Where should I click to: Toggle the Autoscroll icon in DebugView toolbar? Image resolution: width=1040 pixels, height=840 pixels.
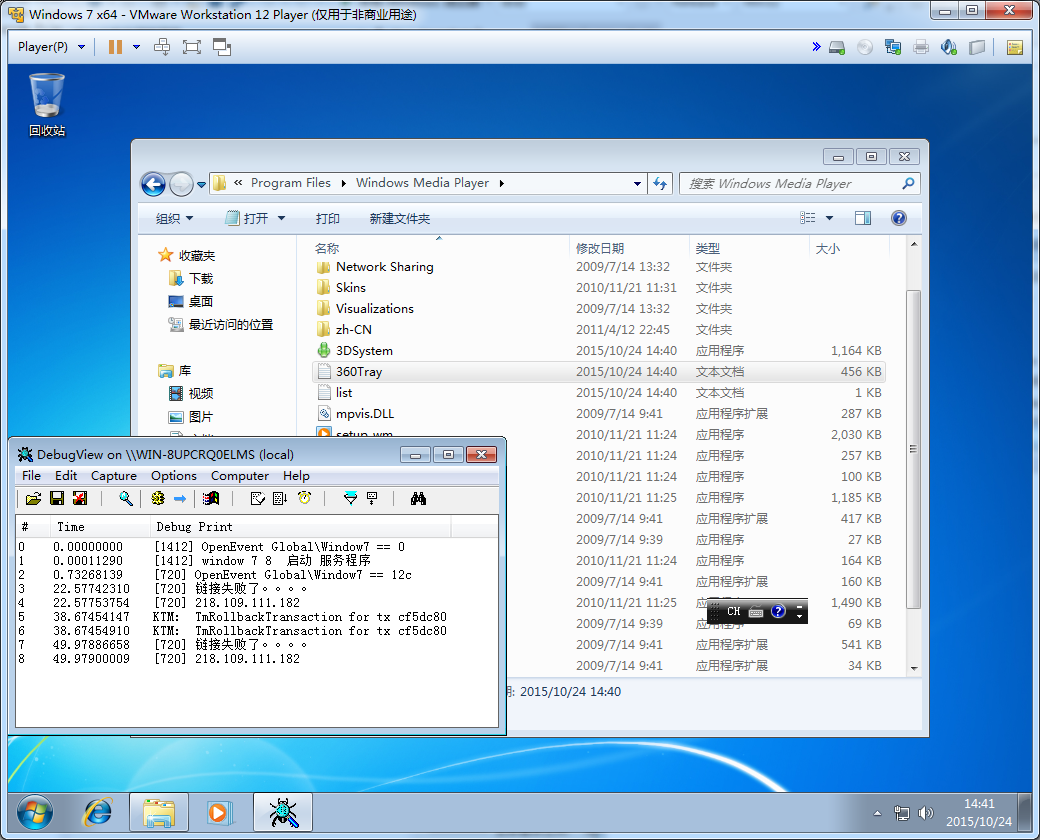click(x=280, y=498)
